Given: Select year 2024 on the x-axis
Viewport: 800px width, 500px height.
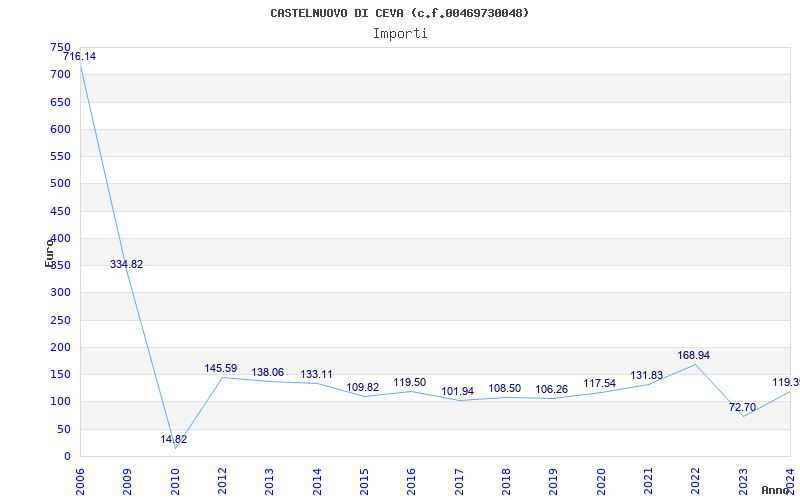Looking at the screenshot, I should [789, 479].
